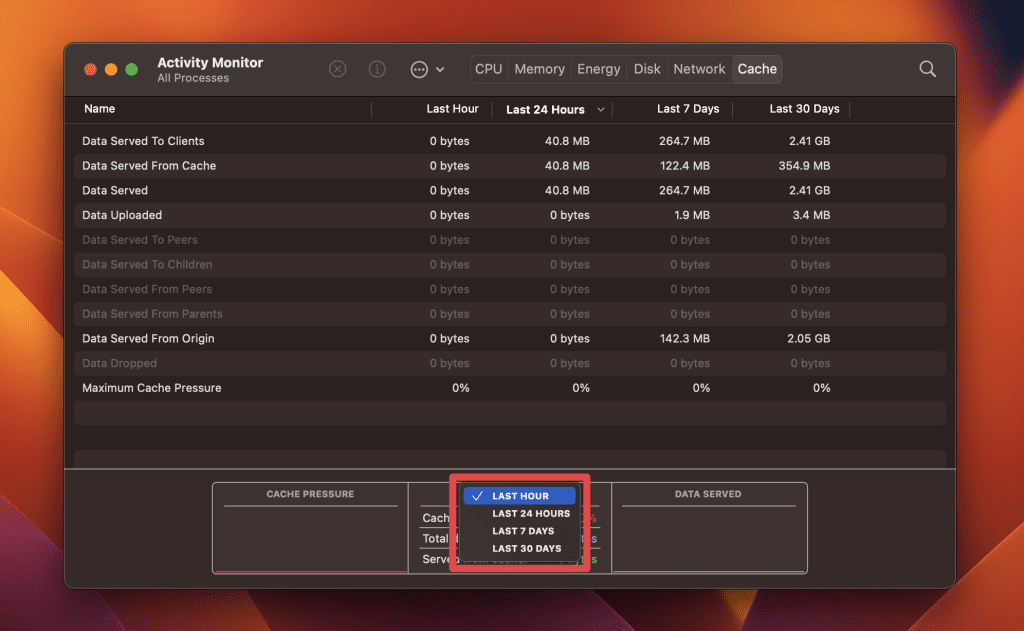
Task: Select the Data Served From Cache row
Action: coord(509,166)
